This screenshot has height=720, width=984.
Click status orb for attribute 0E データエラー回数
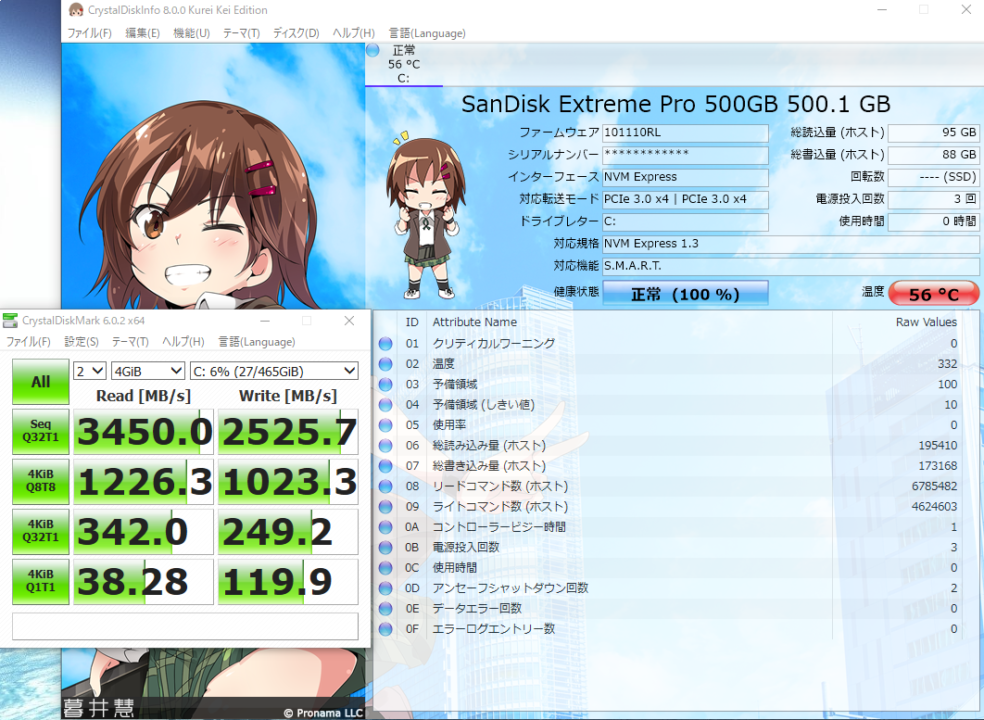(x=385, y=608)
